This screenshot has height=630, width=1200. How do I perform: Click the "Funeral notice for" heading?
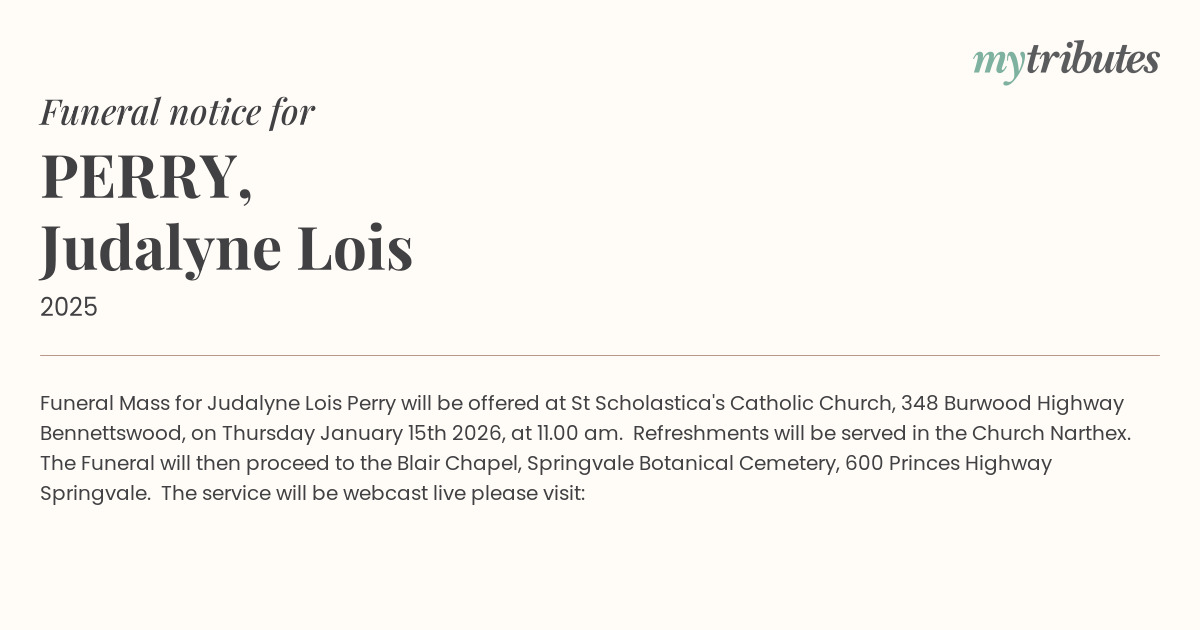[x=177, y=112]
